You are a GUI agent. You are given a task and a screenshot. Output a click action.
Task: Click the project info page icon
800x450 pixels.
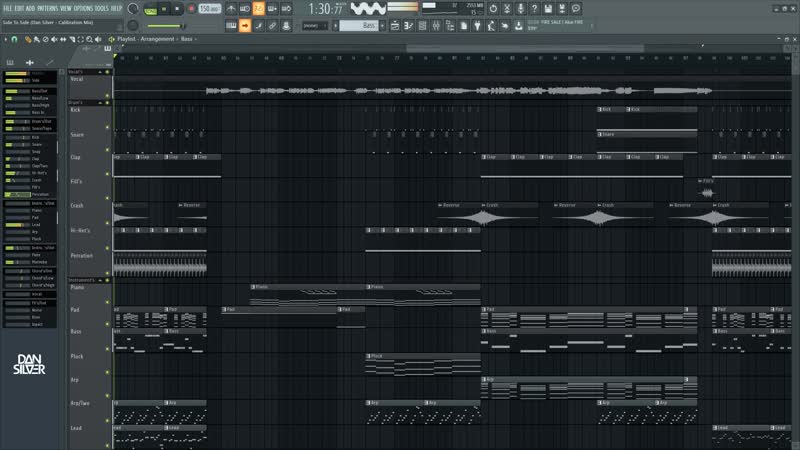[464, 26]
